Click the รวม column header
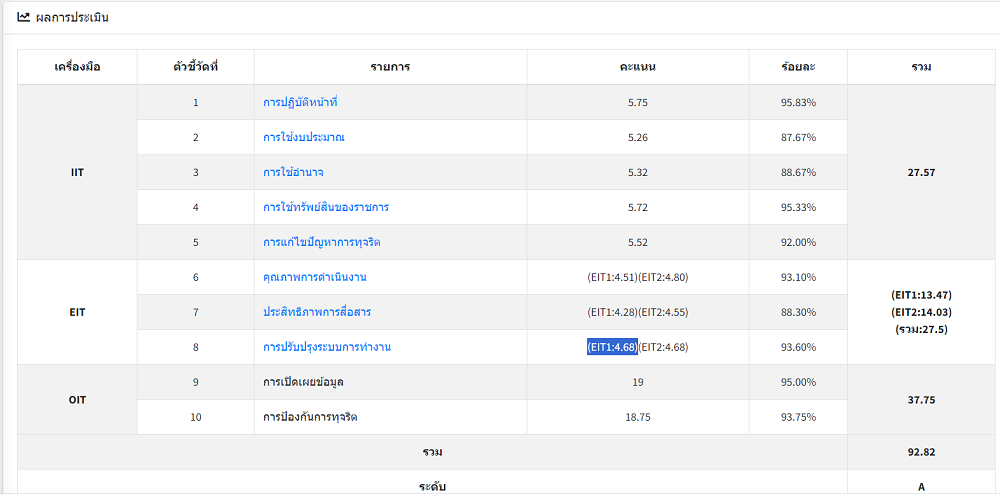Image resolution: width=1000 pixels, height=495 pixels. 922,67
